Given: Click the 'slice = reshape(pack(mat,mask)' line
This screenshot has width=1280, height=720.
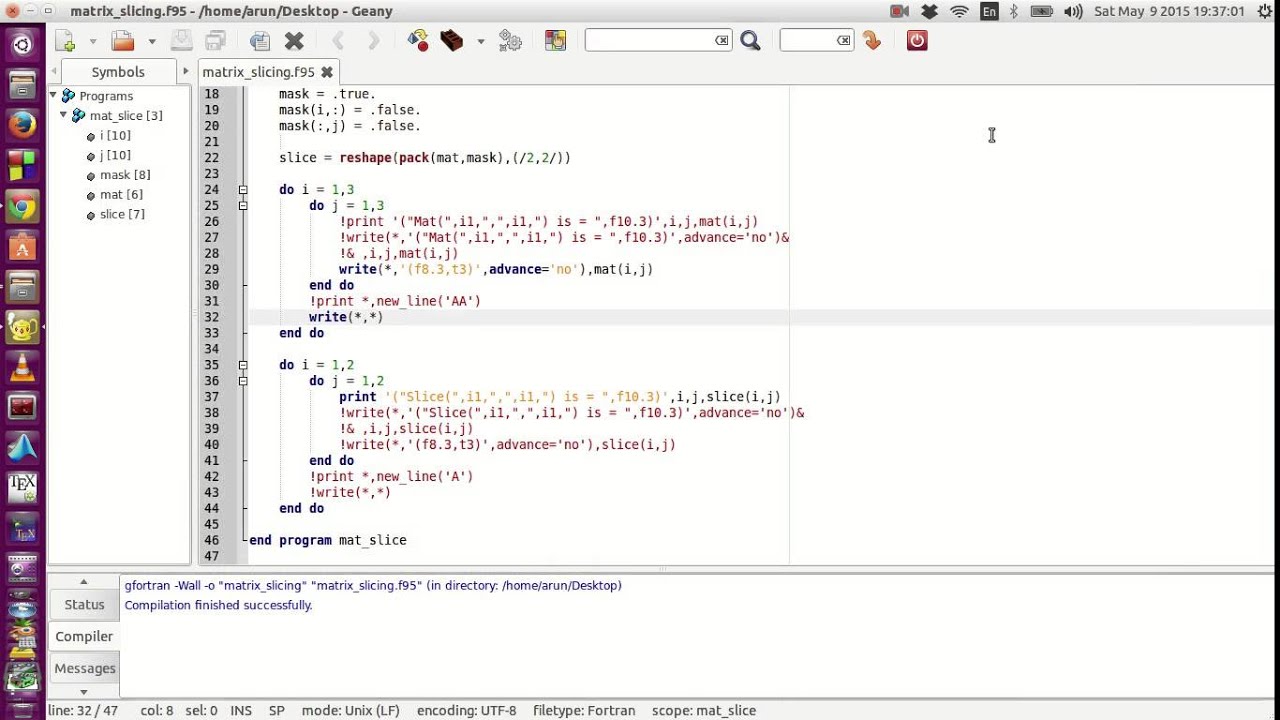Looking at the screenshot, I should [x=425, y=158].
